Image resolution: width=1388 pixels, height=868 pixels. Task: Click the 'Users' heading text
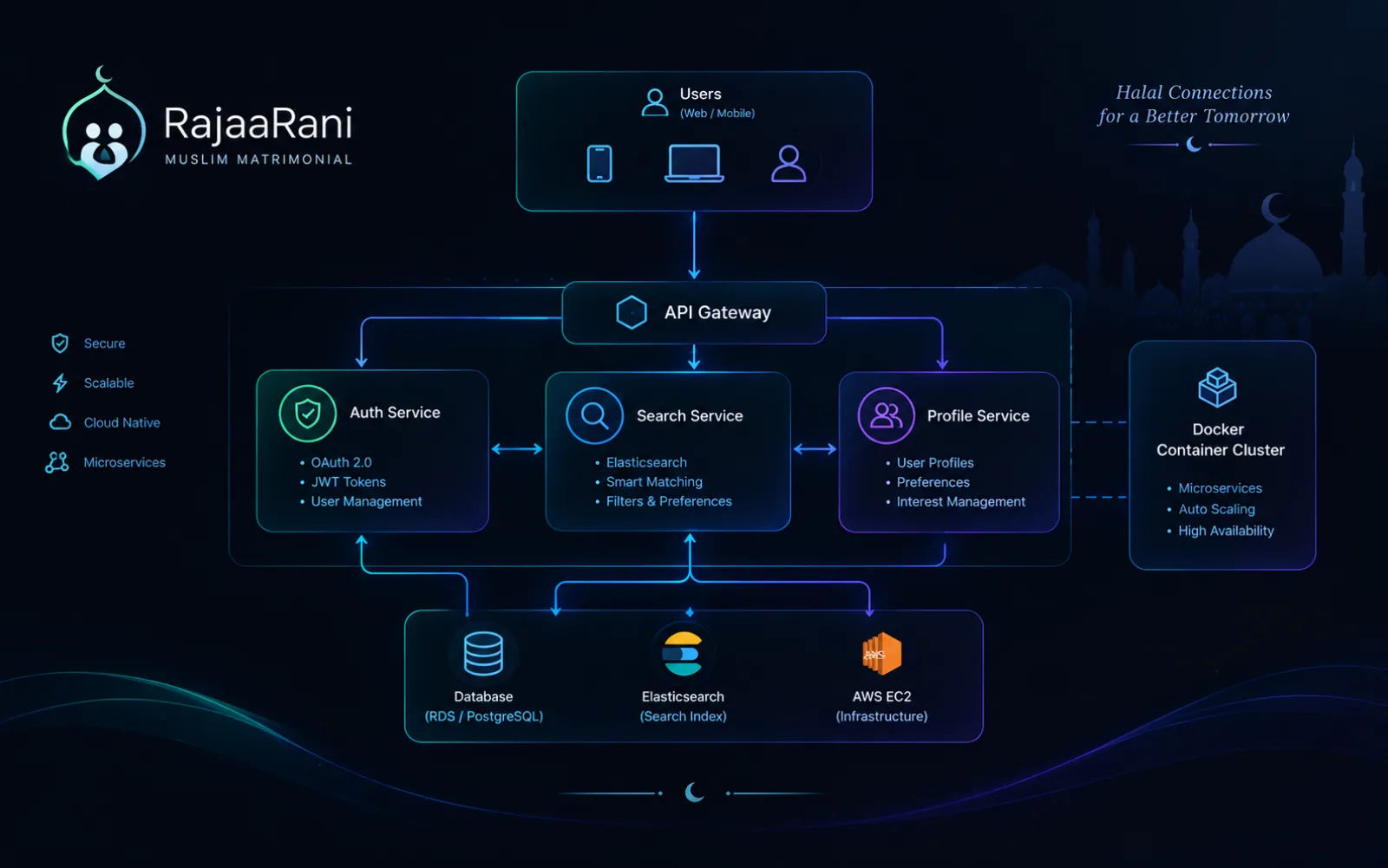[700, 94]
